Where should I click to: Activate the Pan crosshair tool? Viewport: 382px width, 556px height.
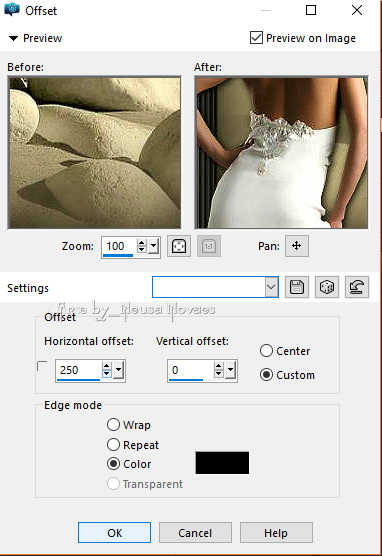[x=297, y=246]
